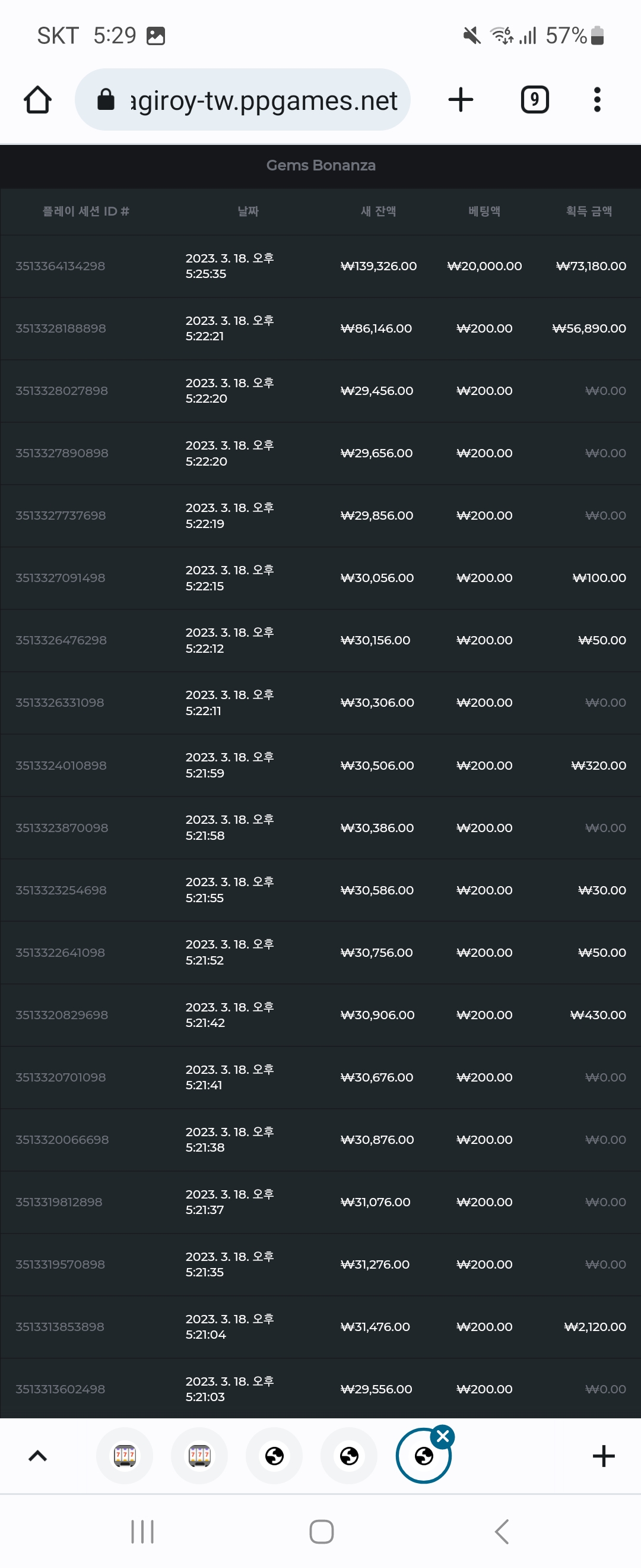Image resolution: width=641 pixels, height=1568 pixels.
Task: Tap the Android recent apps button
Action: [x=142, y=1532]
